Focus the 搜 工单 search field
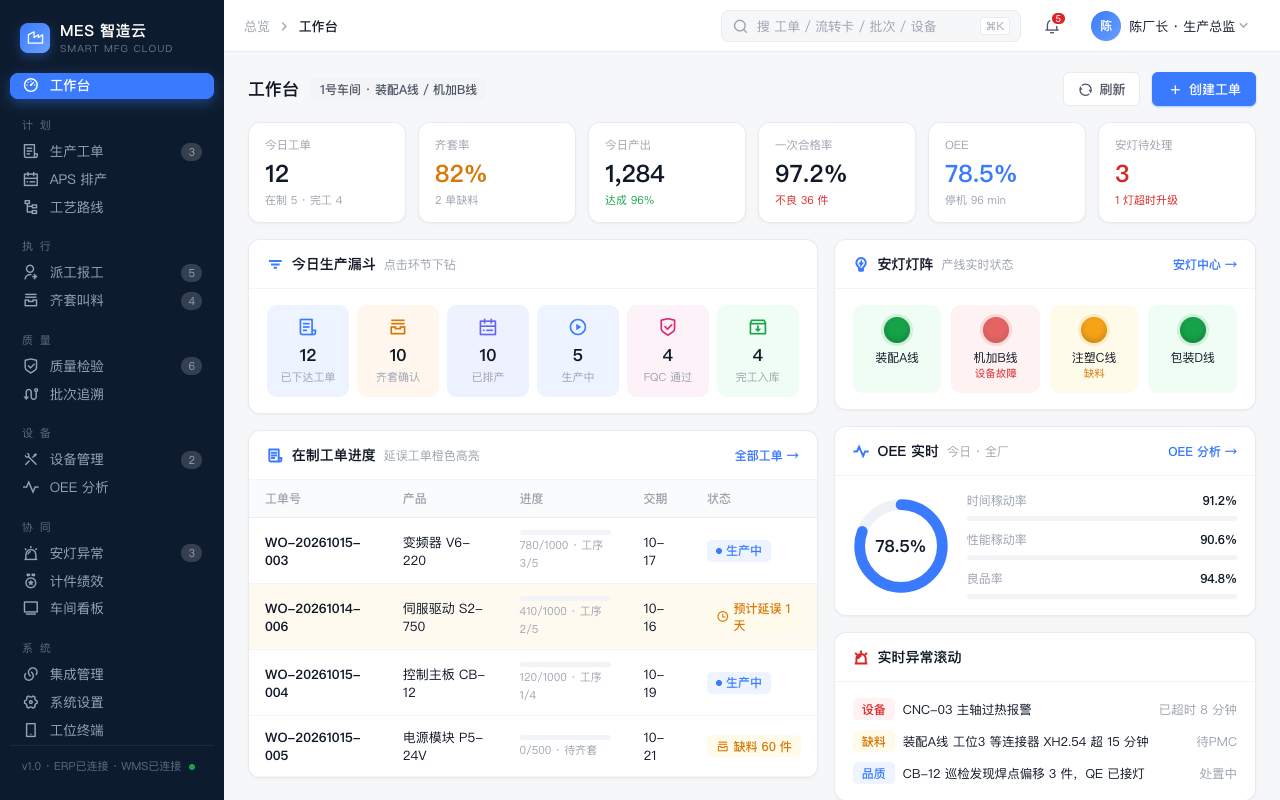The height and width of the screenshot is (800, 1280). 871,26
